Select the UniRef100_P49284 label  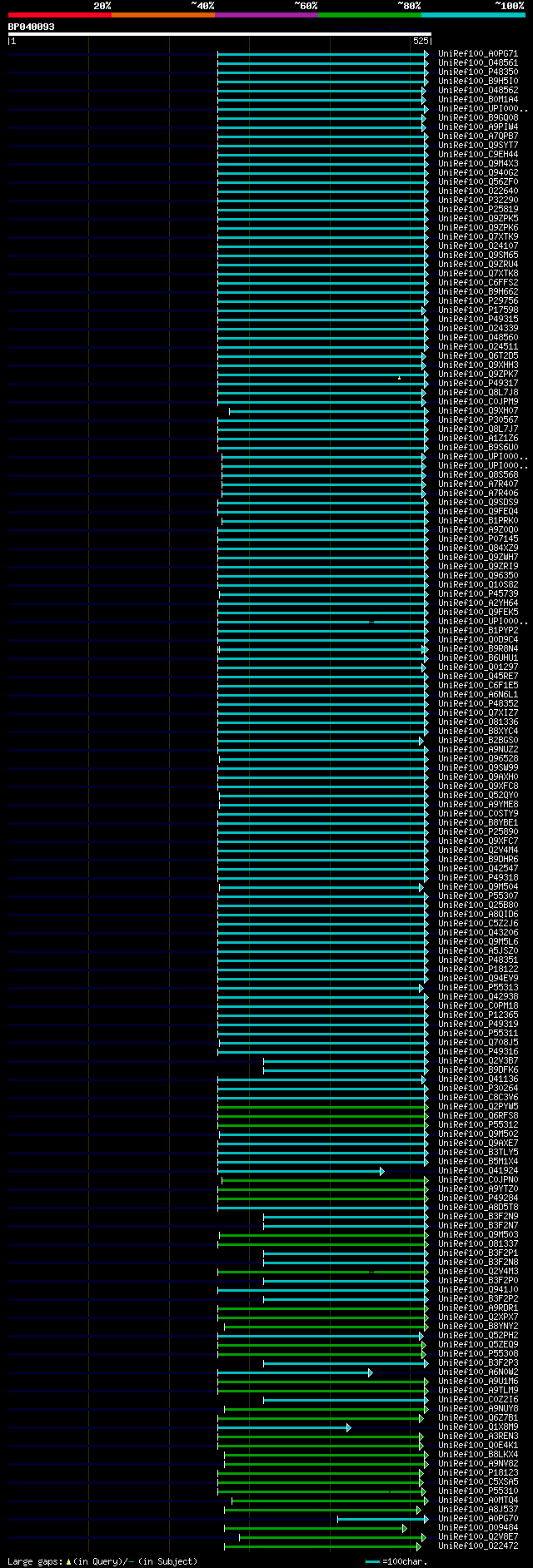tap(478, 1198)
